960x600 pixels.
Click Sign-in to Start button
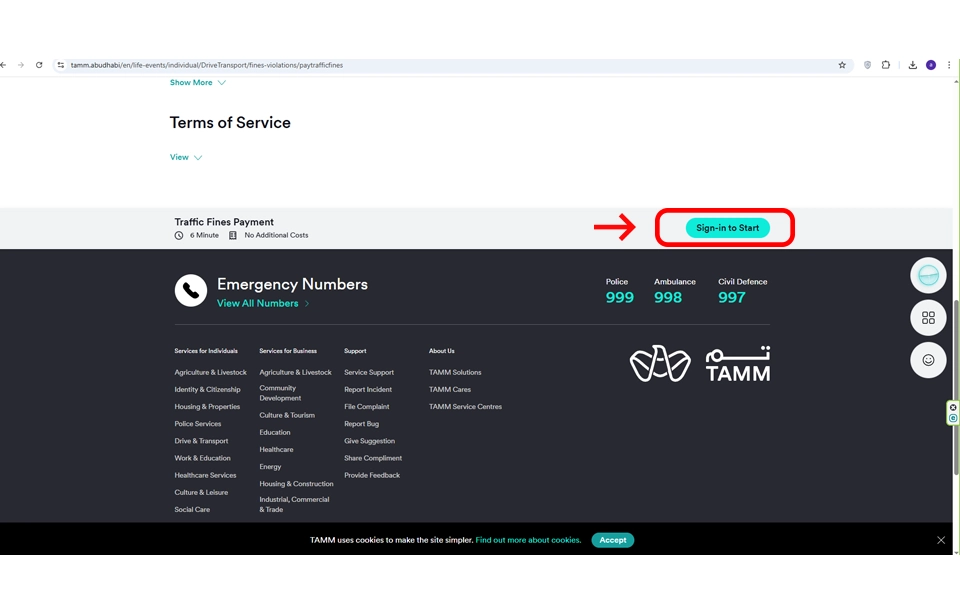coord(727,228)
